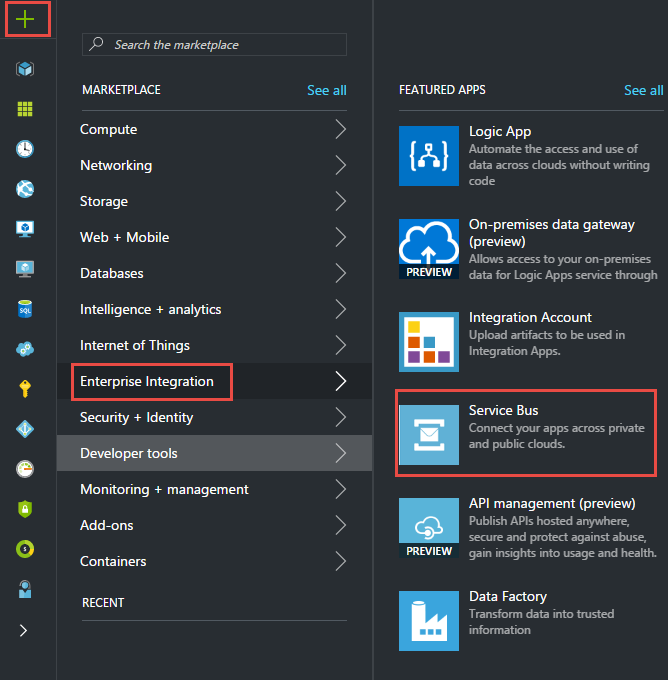Open Enterprise Integration category label
The height and width of the screenshot is (680, 668).
tap(147, 381)
